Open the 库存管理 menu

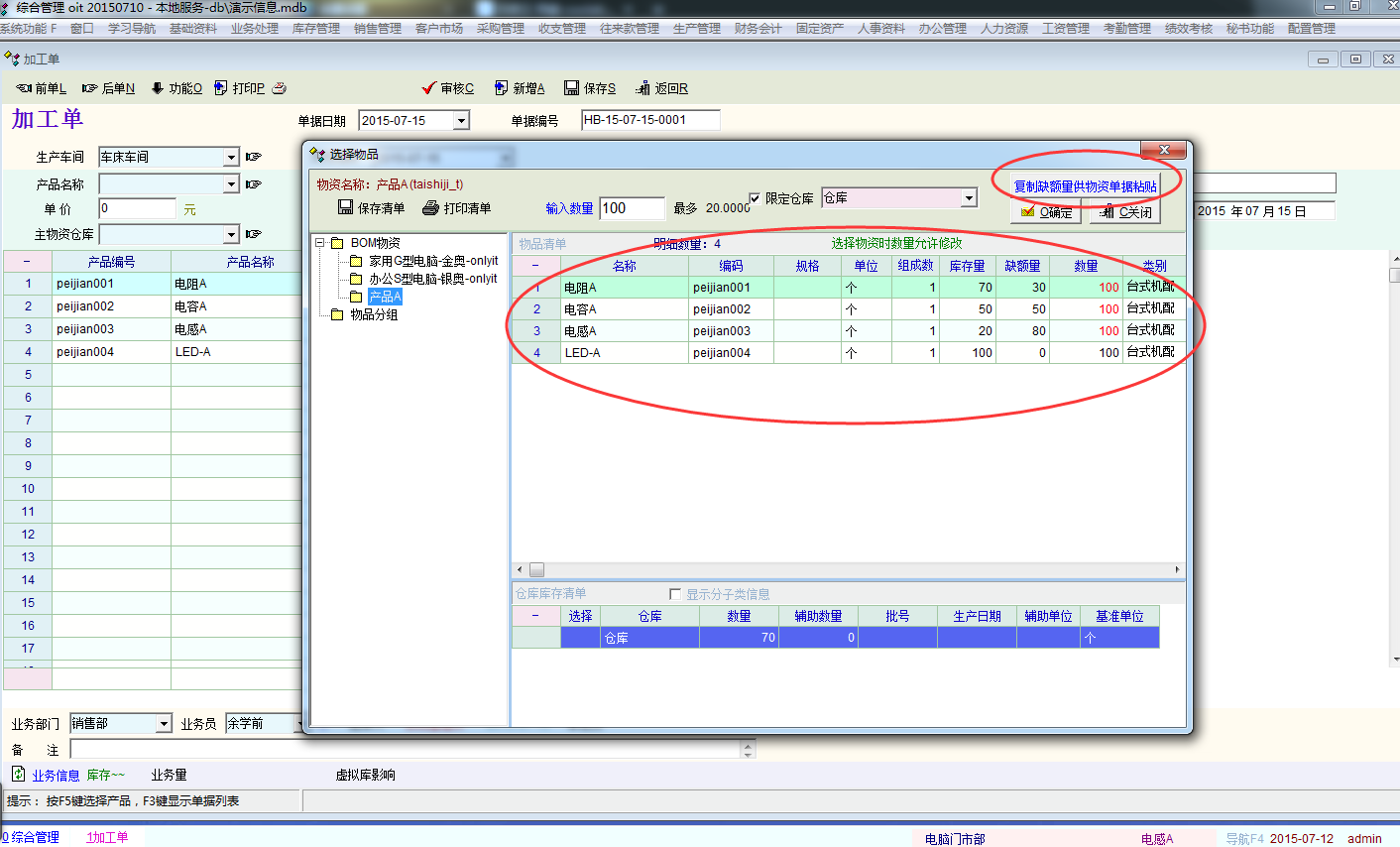(315, 29)
